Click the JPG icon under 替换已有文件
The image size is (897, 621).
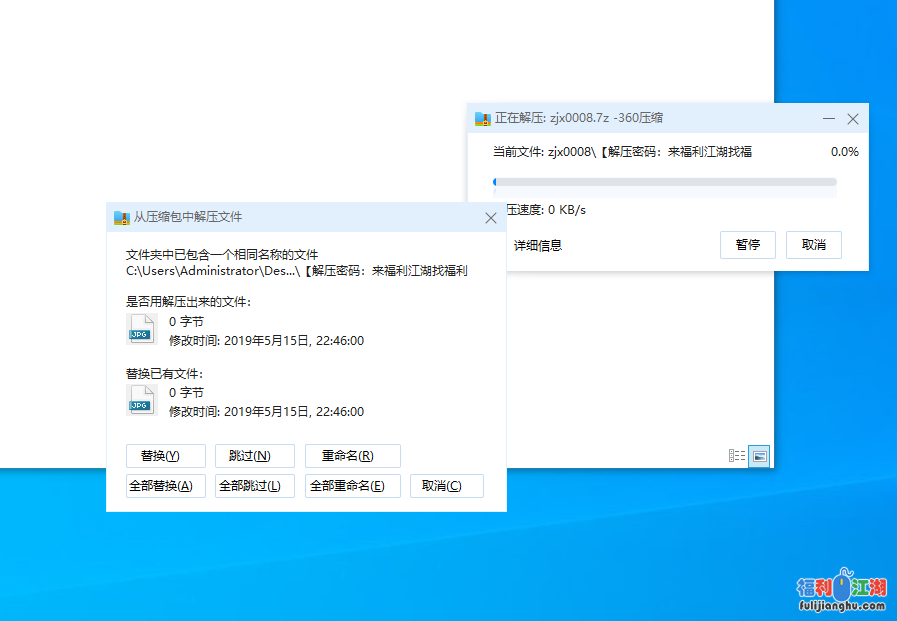[x=141, y=400]
